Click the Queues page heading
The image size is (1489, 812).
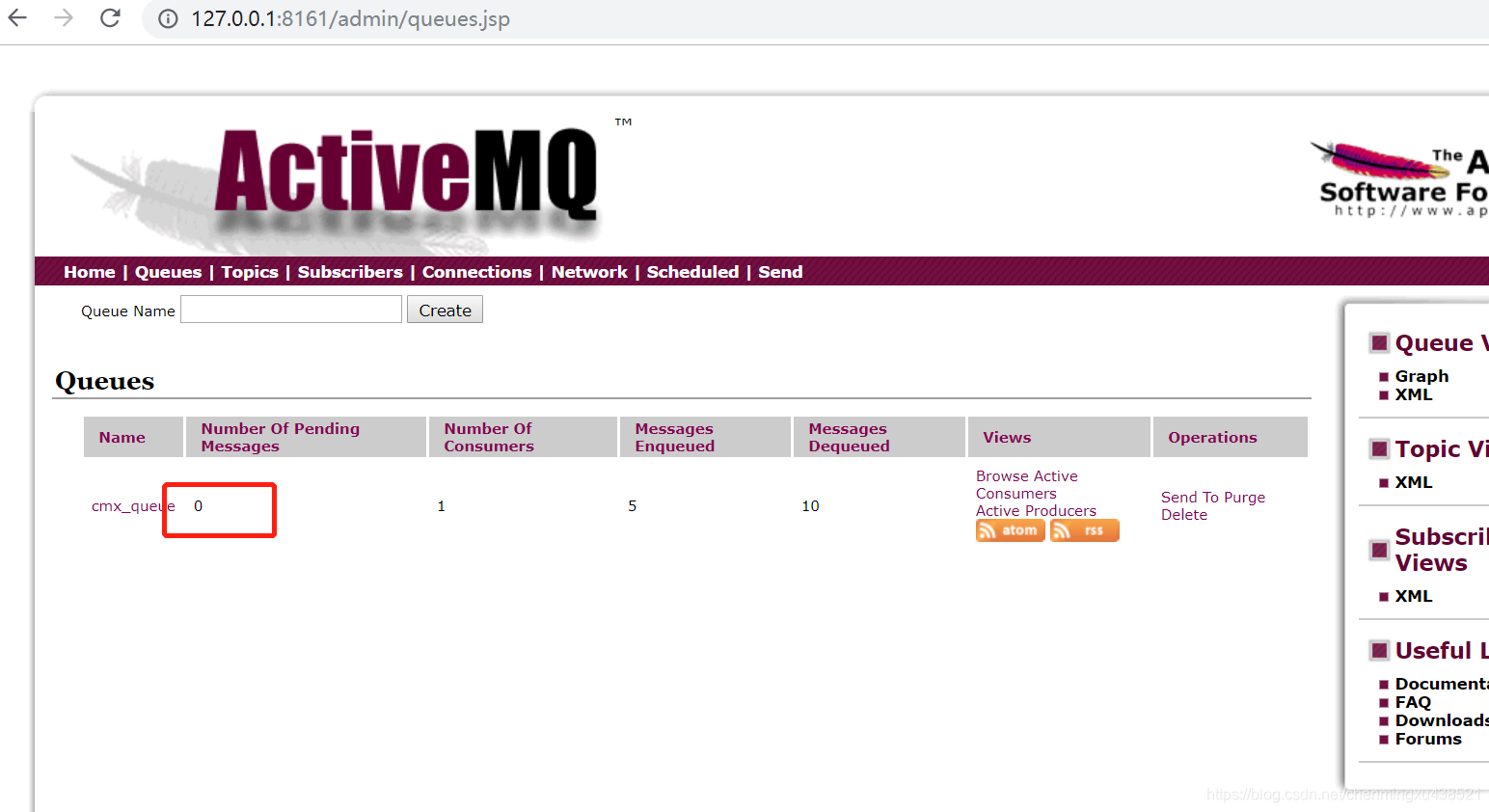click(105, 382)
